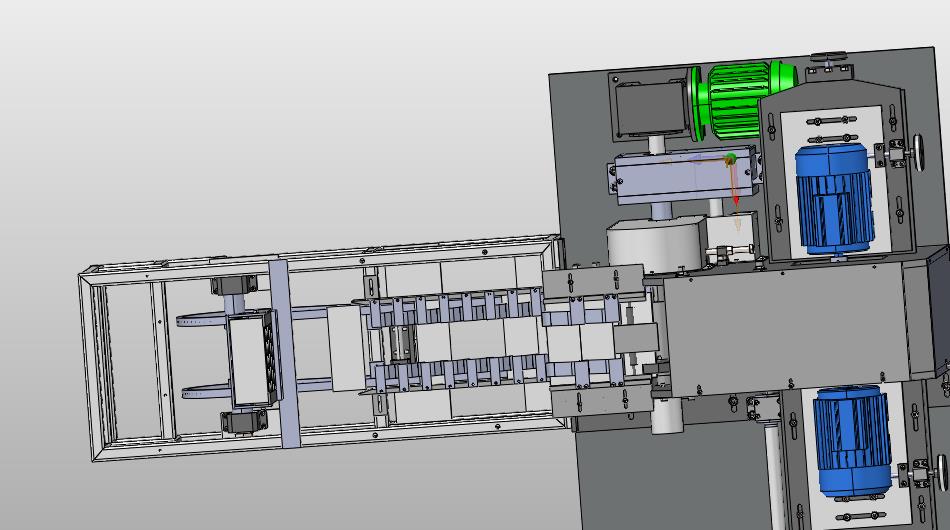Select the lower bearing block on the conveyor frame
950x530 pixels.
[243, 422]
